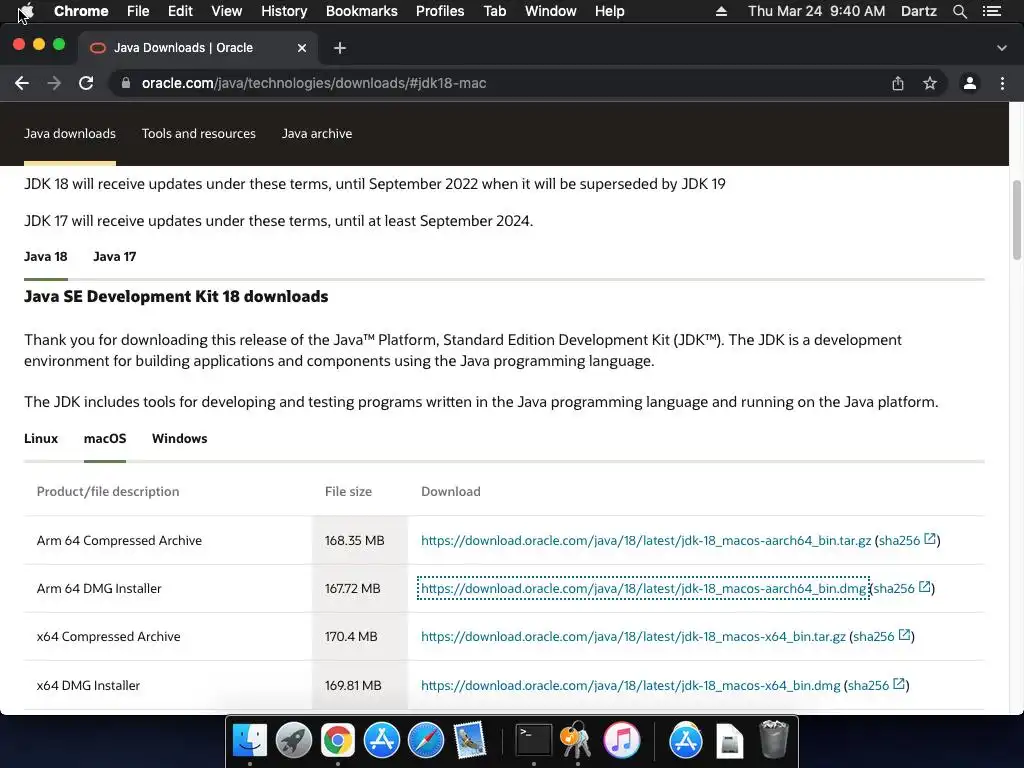Switch to the Linux tab
The image size is (1024, 768).
click(x=41, y=438)
